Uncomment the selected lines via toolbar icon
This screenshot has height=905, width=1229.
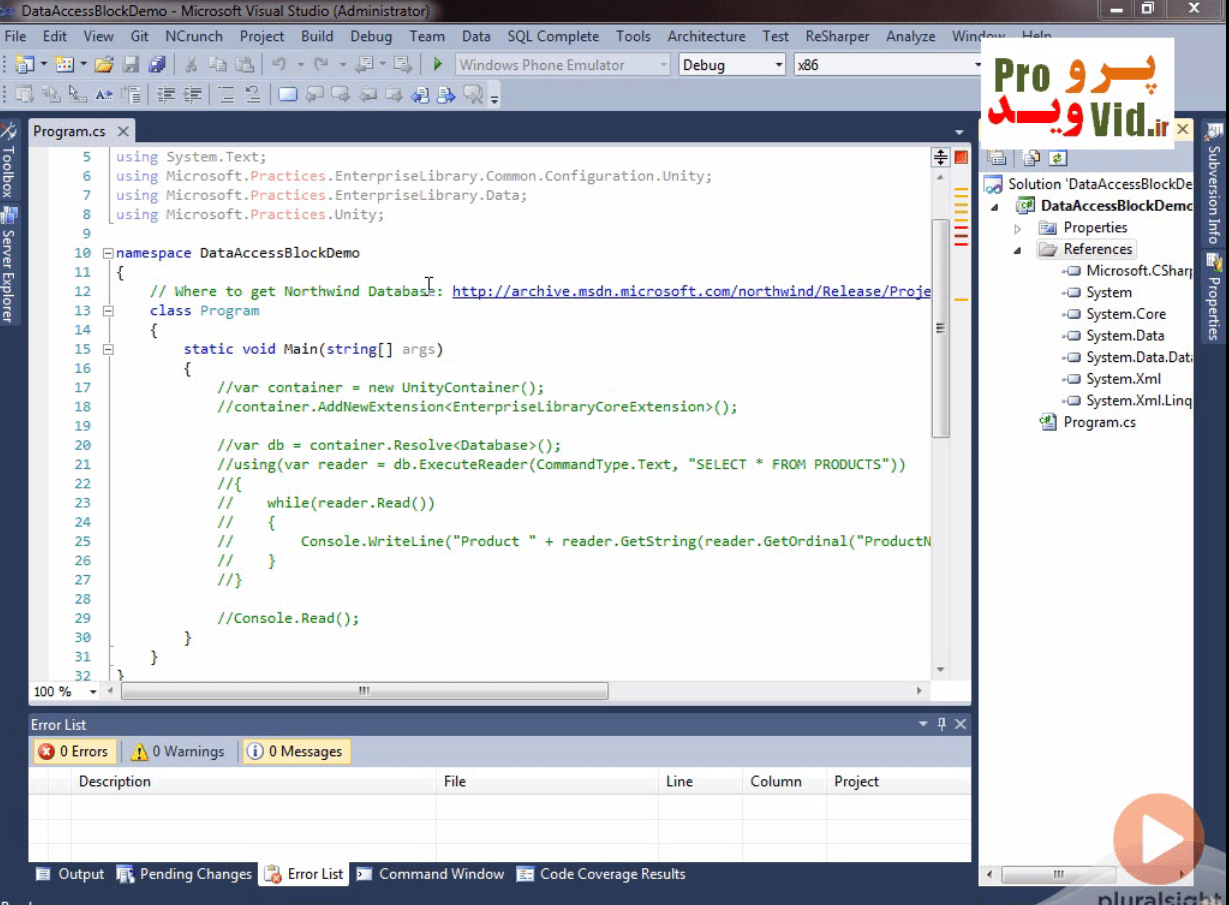tap(253, 95)
